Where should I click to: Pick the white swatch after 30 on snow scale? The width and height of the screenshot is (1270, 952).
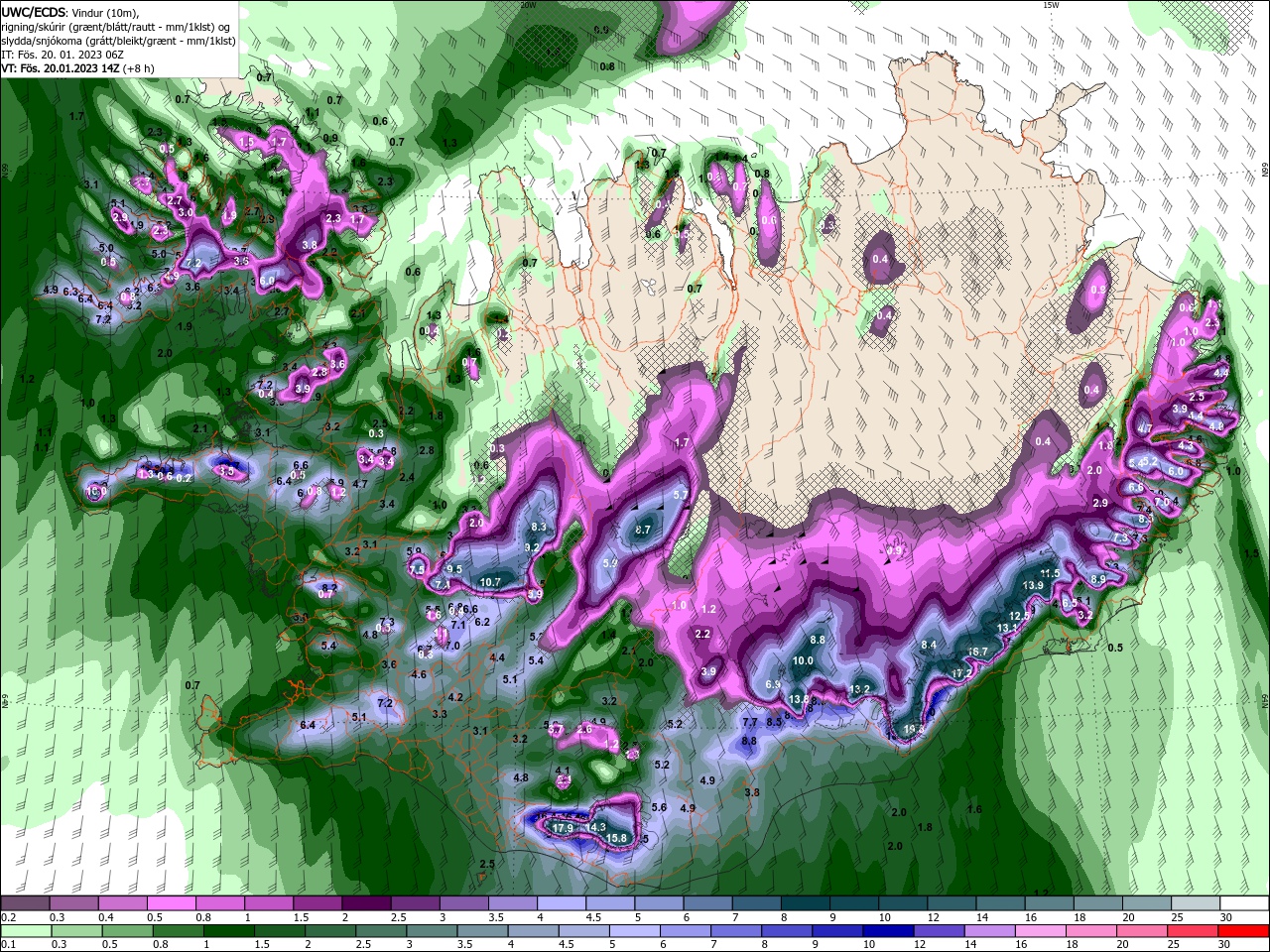[1244, 903]
